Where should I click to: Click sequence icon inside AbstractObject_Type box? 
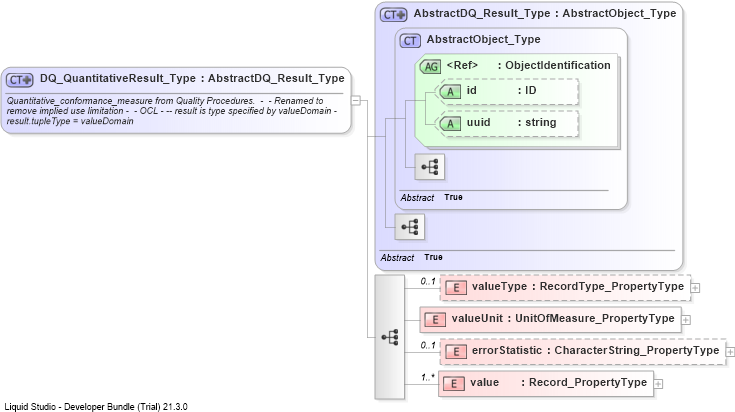pos(429,166)
